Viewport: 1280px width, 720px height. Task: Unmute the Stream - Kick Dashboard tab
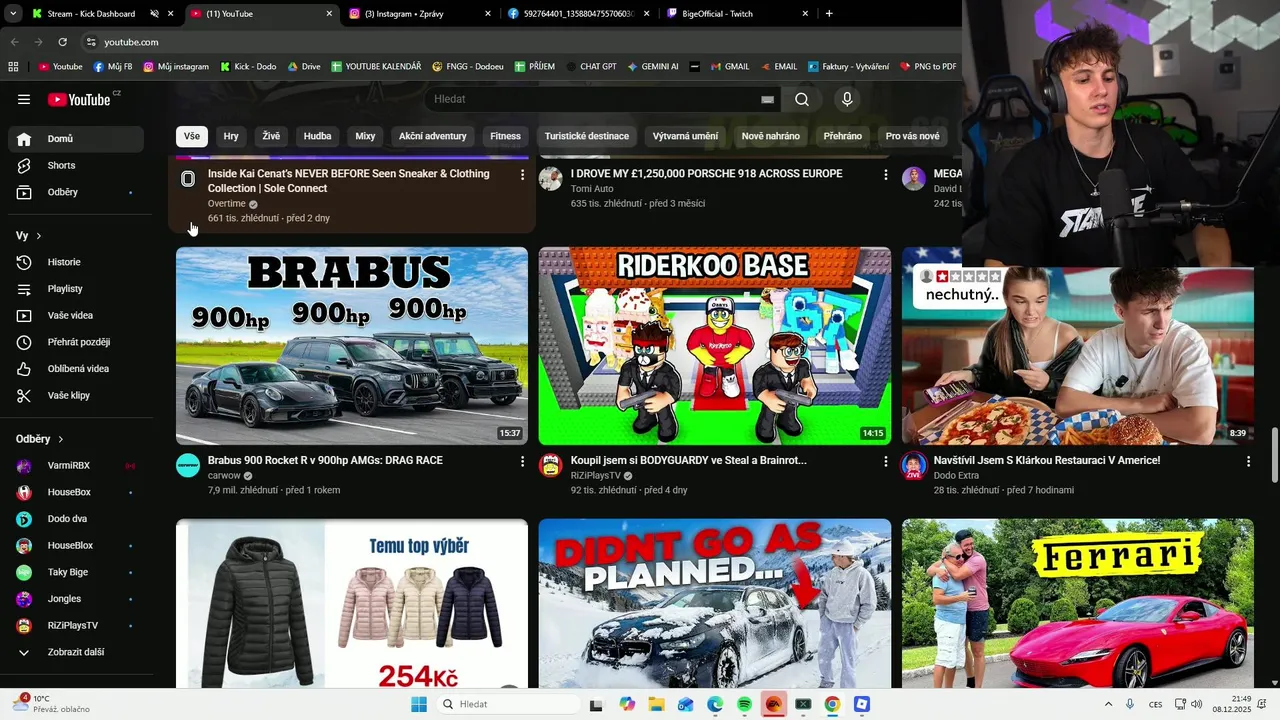pyautogui.click(x=154, y=14)
